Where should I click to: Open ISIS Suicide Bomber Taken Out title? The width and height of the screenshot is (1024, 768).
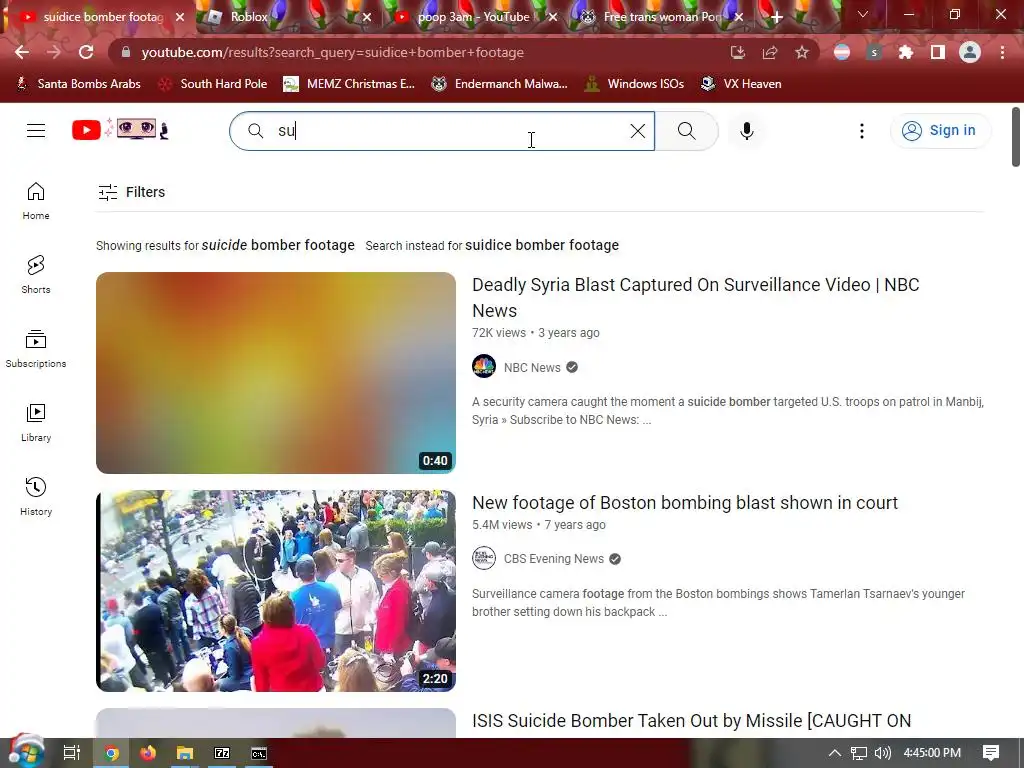(x=691, y=721)
